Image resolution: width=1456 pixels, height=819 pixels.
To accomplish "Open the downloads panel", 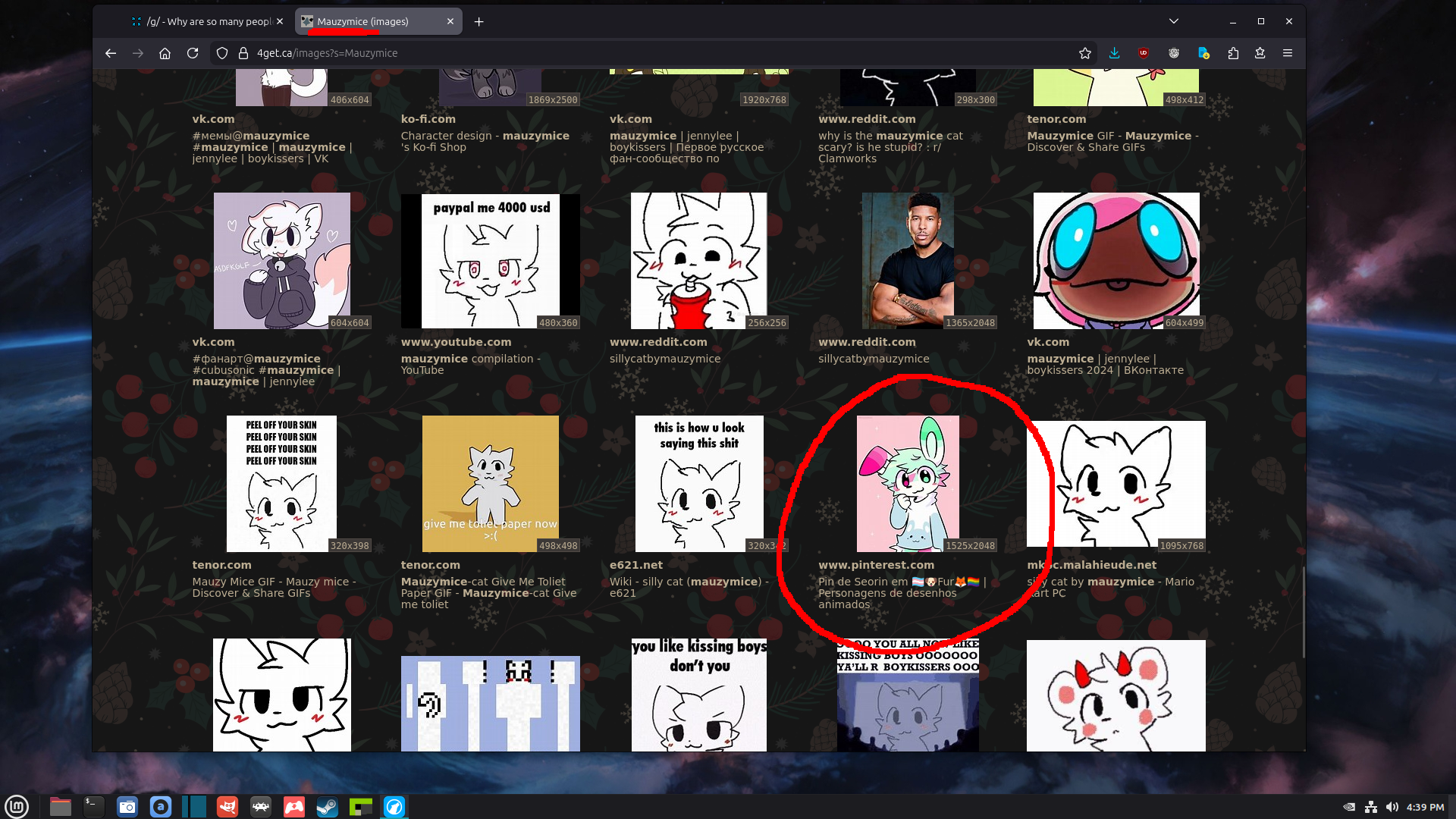I will (x=1114, y=53).
